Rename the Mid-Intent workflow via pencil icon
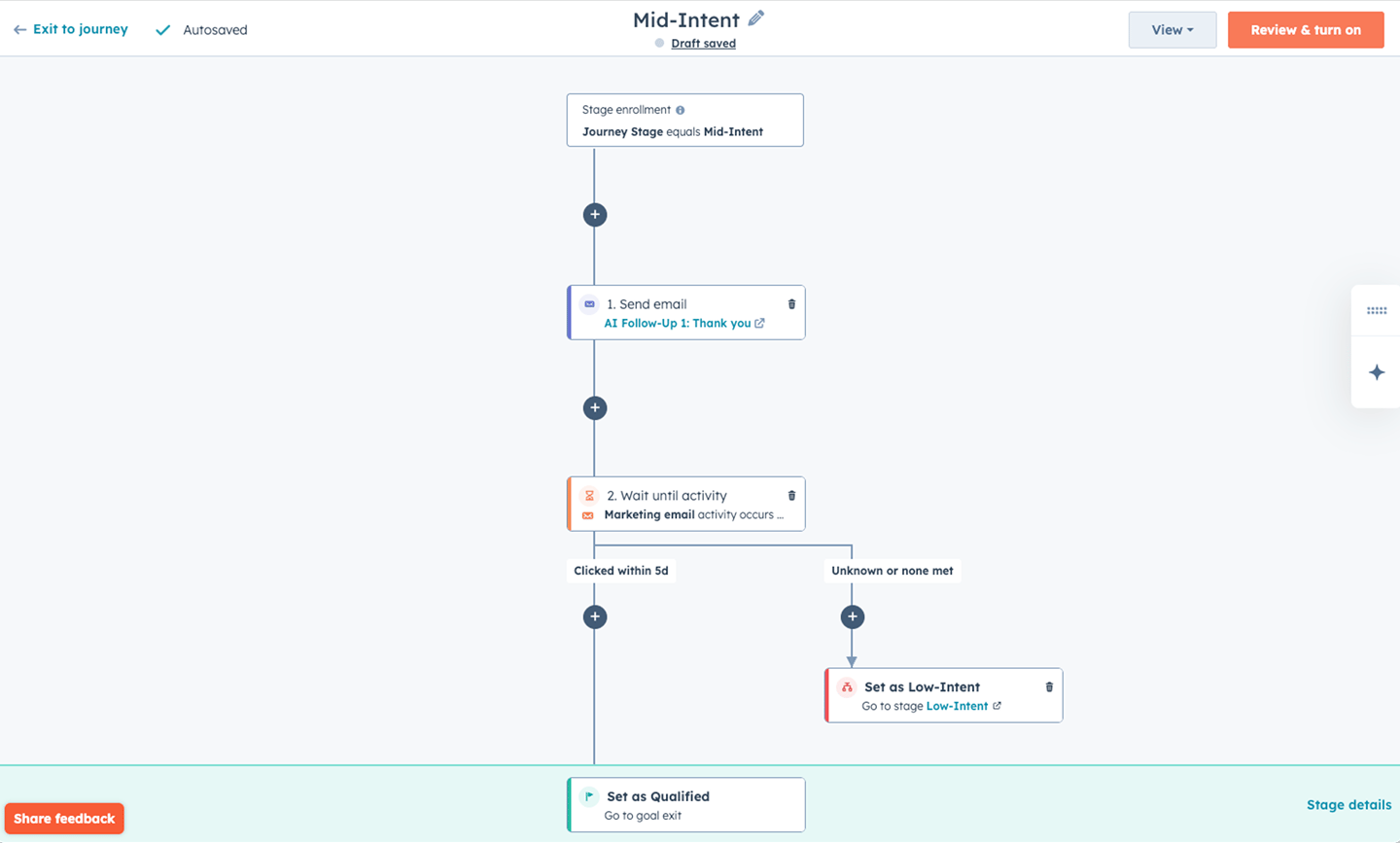1400x843 pixels. [x=753, y=18]
